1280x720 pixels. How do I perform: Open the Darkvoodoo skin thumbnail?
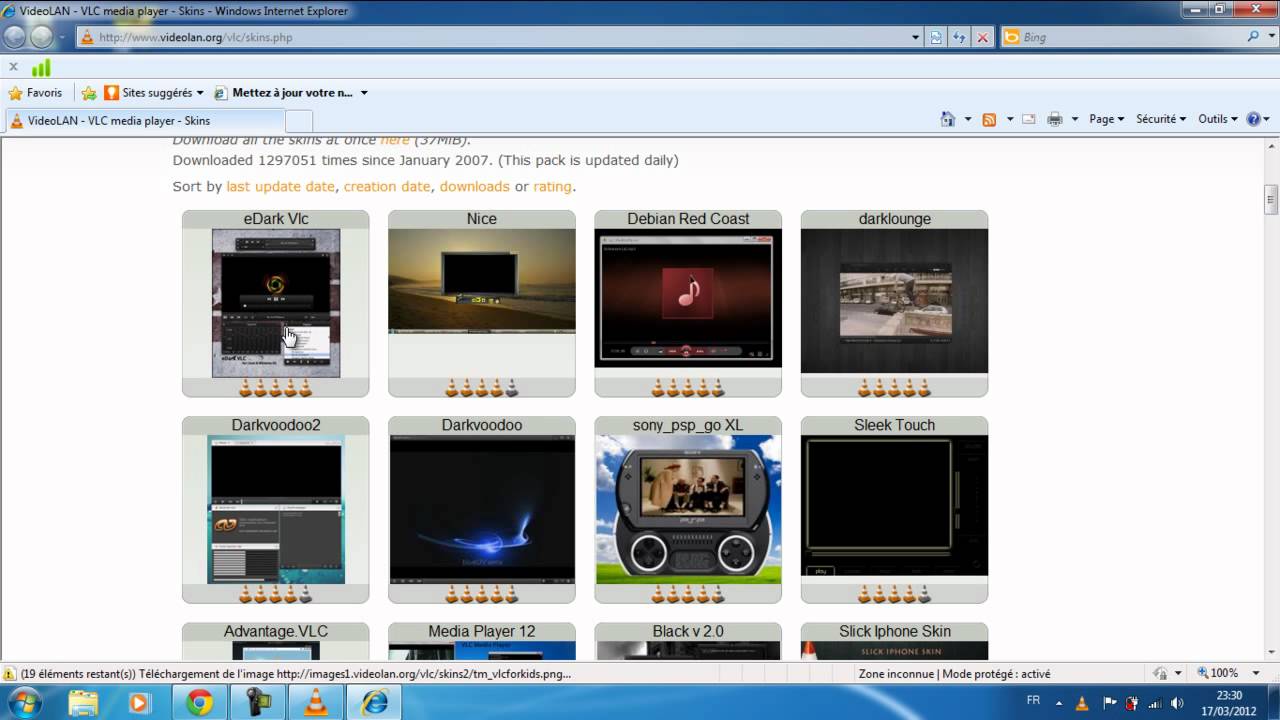pyautogui.click(x=482, y=509)
